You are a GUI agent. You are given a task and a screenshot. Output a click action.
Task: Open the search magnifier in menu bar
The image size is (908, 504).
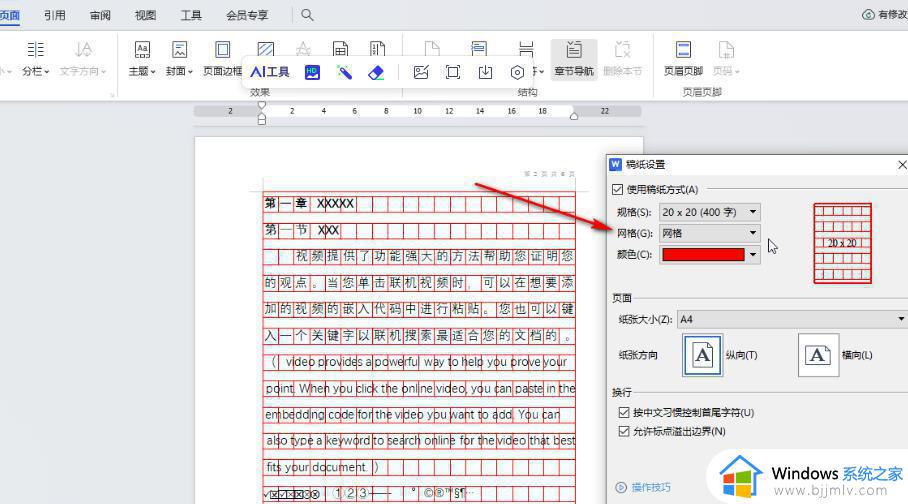(x=307, y=15)
